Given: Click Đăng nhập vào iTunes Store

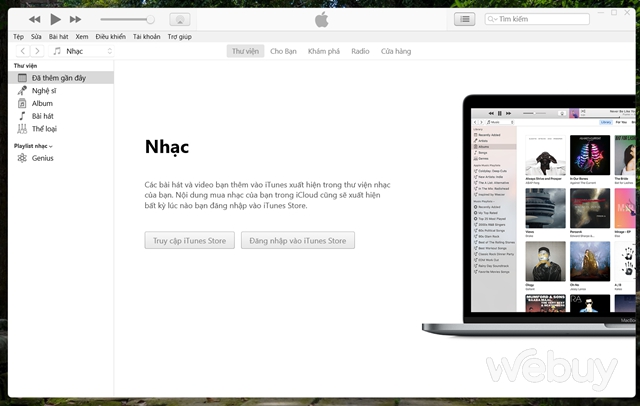Looking at the screenshot, I should coord(297,240).
